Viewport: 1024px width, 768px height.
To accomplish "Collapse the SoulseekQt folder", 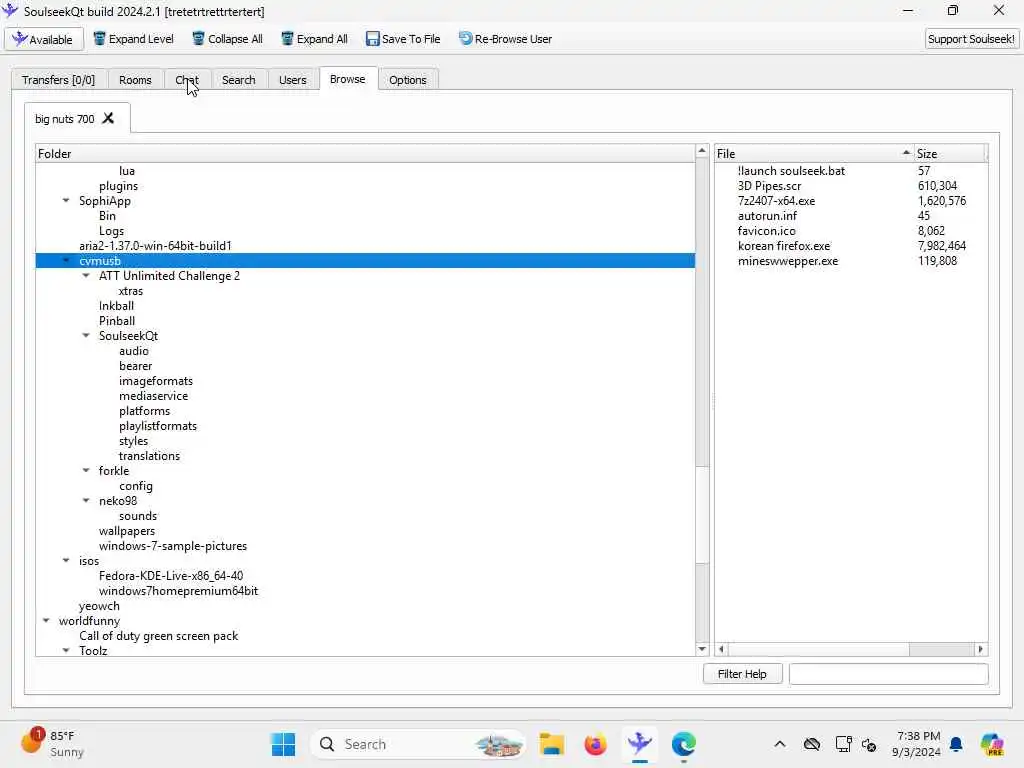I will [x=86, y=336].
